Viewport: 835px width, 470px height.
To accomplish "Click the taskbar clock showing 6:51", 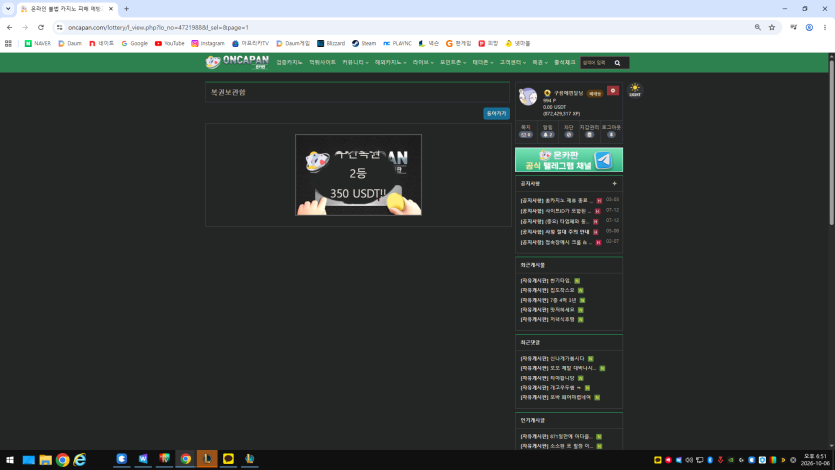I will tap(815, 459).
